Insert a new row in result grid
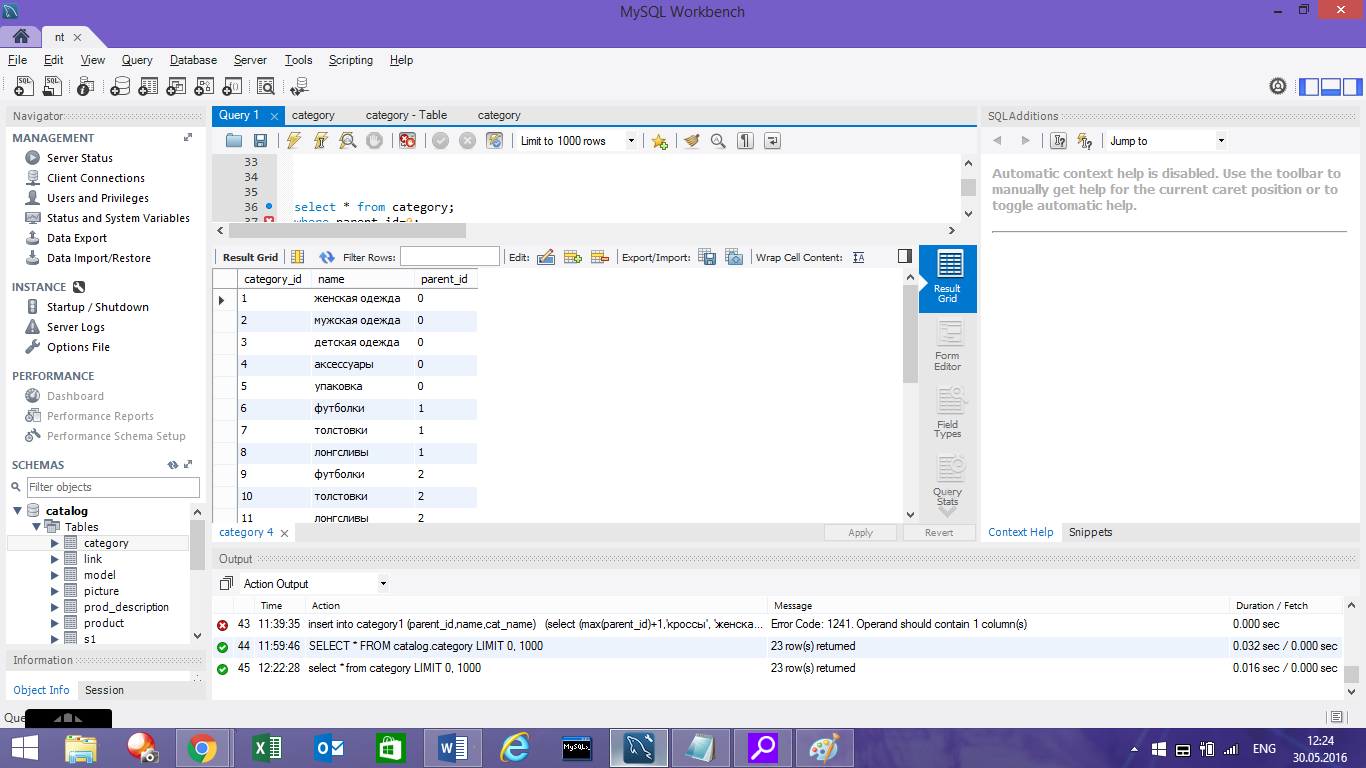Screen dimensions: 1366x768 tap(573, 257)
